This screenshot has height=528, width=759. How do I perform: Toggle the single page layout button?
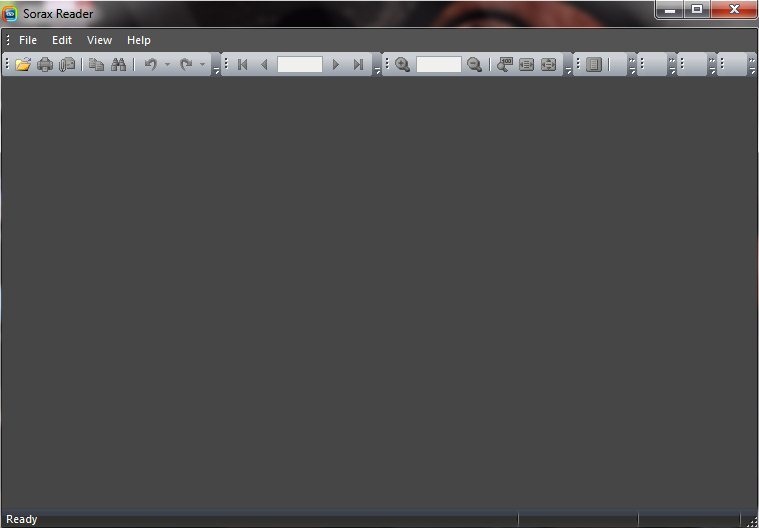tap(594, 64)
